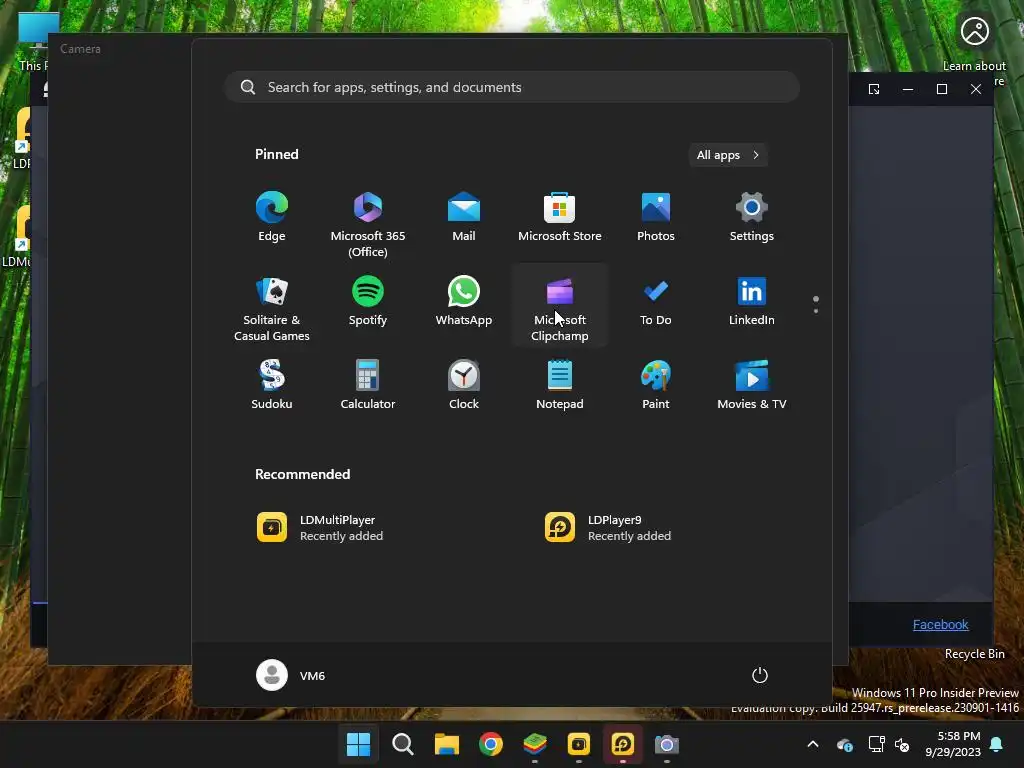
Task: Open the VM6 user account menu
Action: coord(291,675)
